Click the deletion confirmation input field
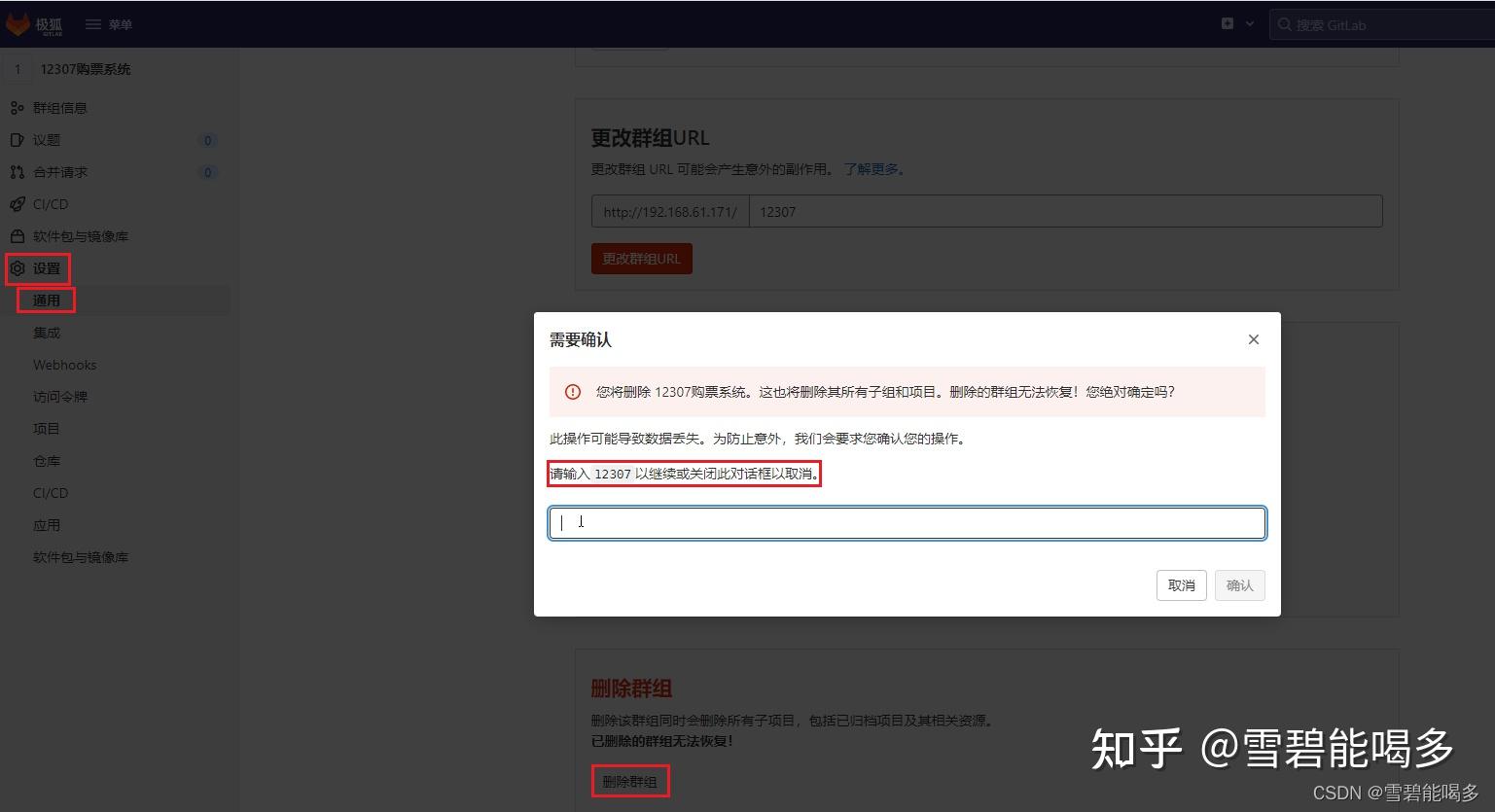1495x812 pixels. point(905,522)
